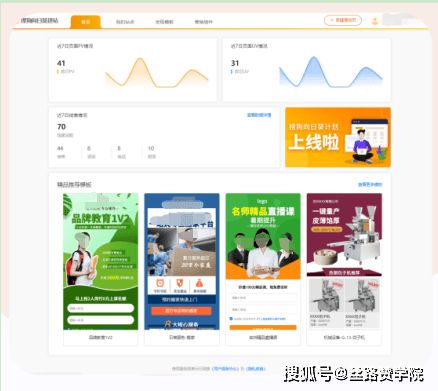Click the outlined orange create button in header
Viewport: 438px width, 391px height.
[x=343, y=20]
